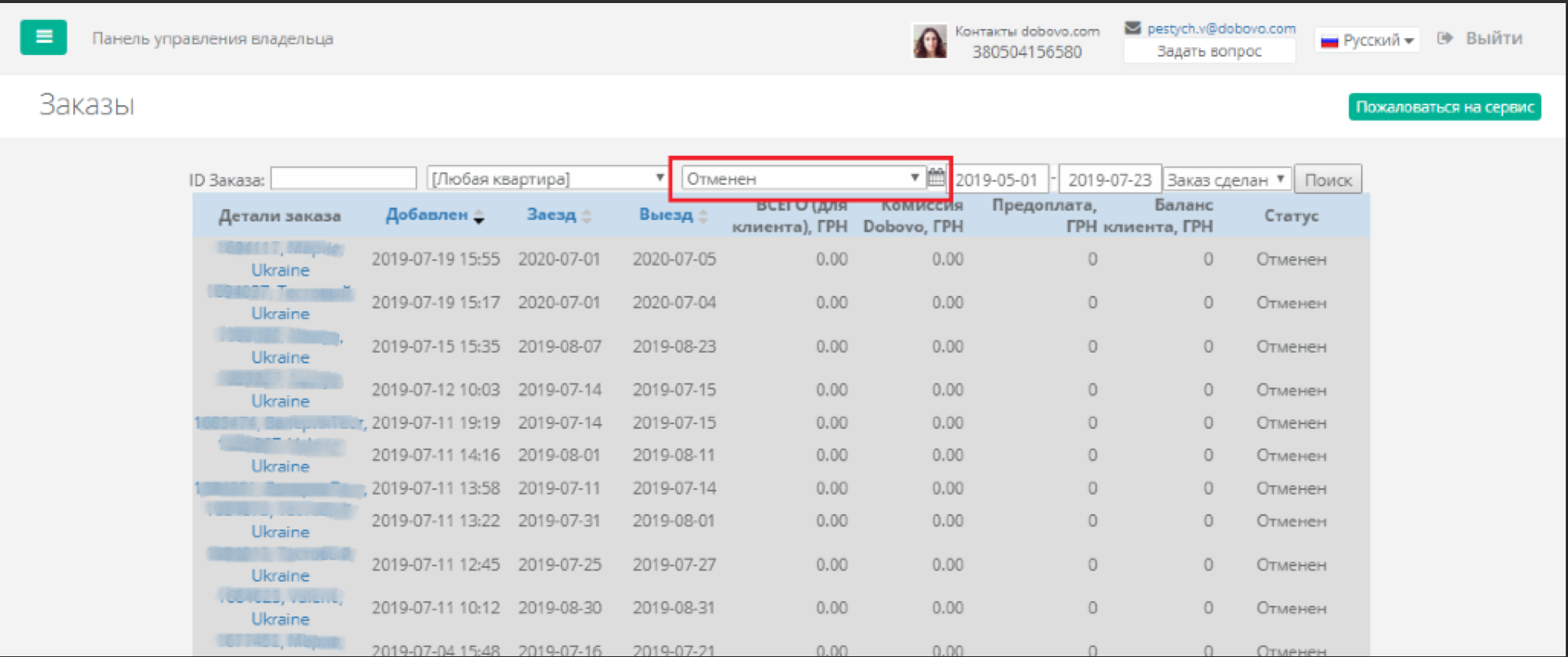Click added date 2019-07-15 15:35
Image resolution: width=1568 pixels, height=657 pixels.
[436, 346]
